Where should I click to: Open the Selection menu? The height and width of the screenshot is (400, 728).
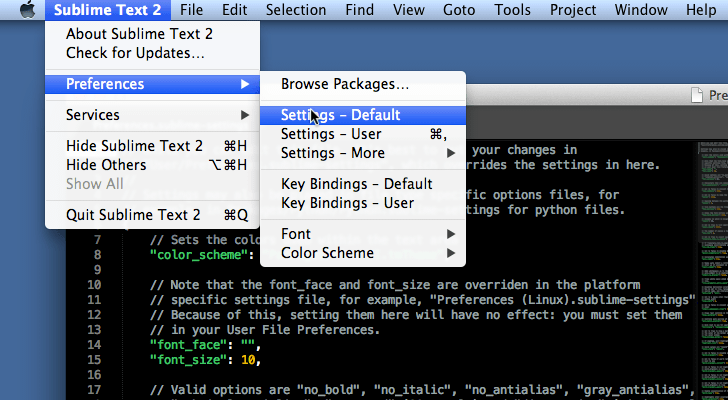[x=296, y=10]
